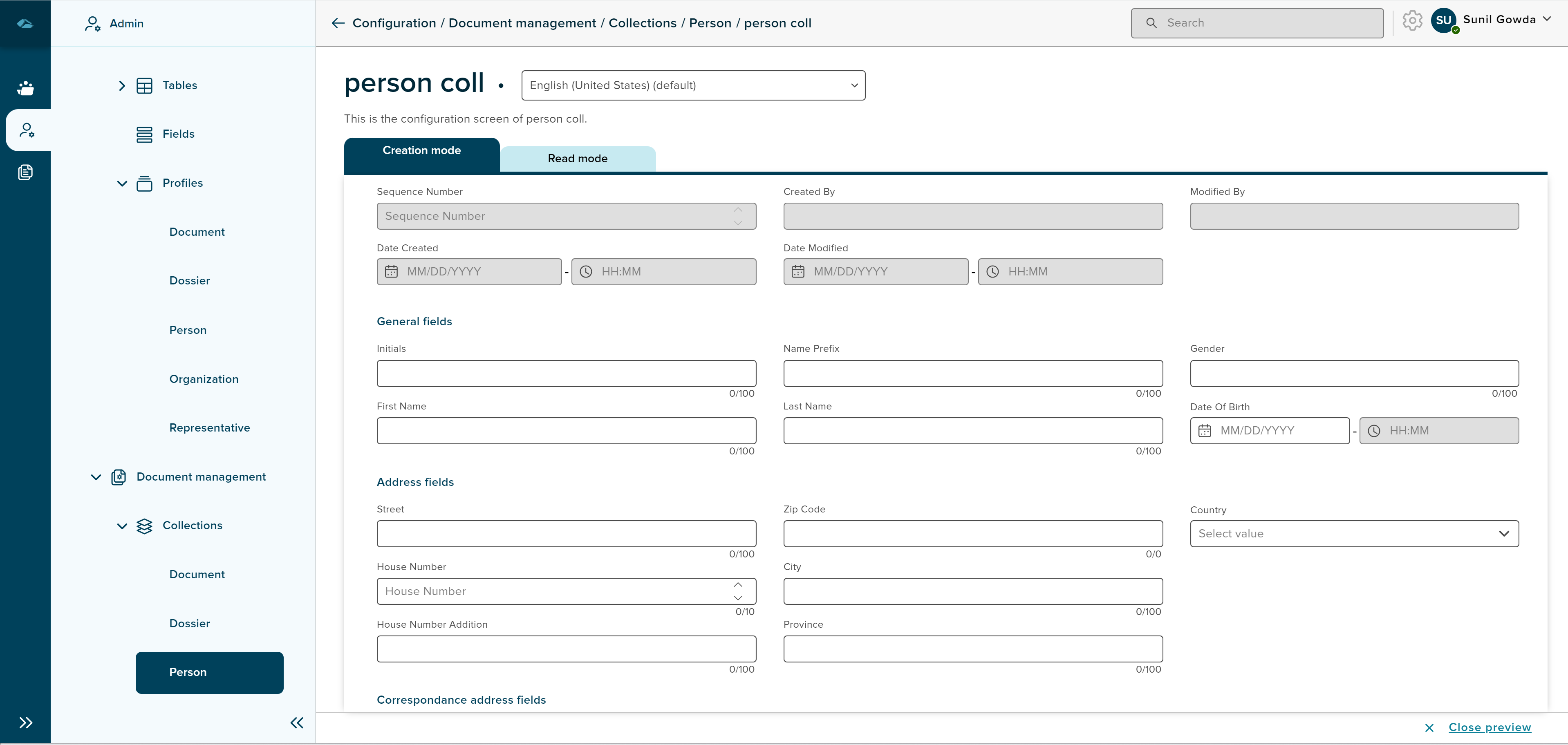Collapse the Profiles section

tap(122, 184)
